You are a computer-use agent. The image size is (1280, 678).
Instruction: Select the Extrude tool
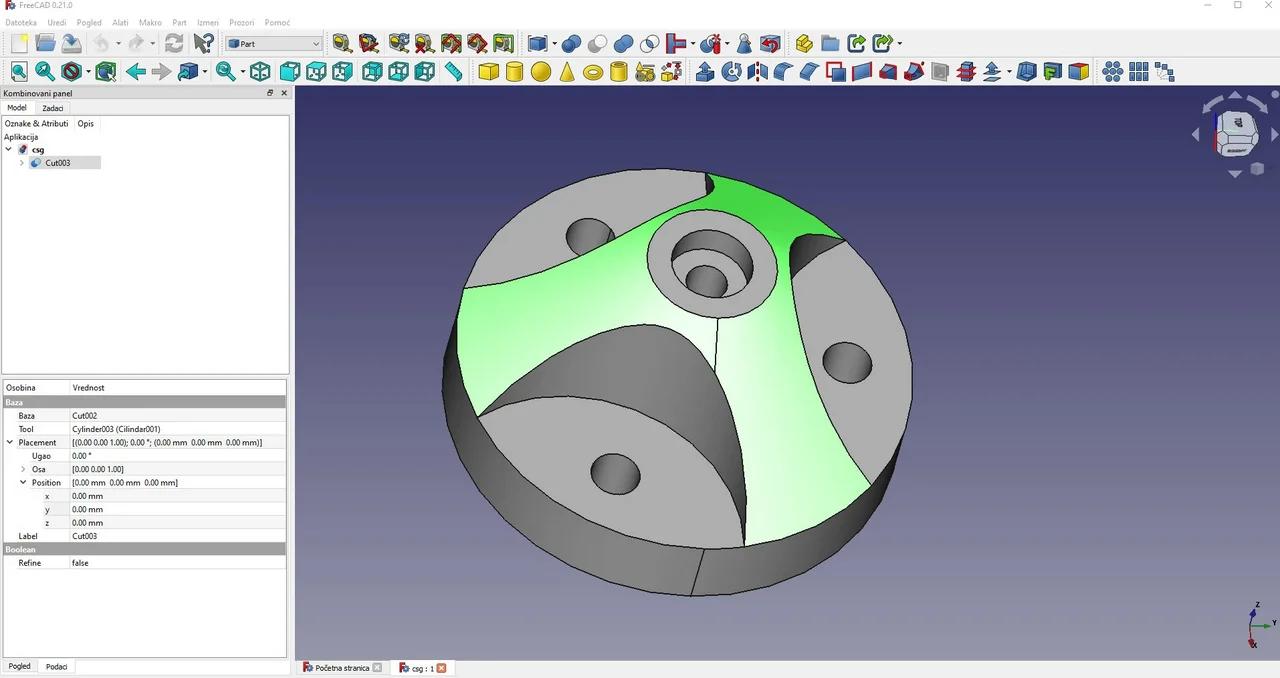coord(703,71)
